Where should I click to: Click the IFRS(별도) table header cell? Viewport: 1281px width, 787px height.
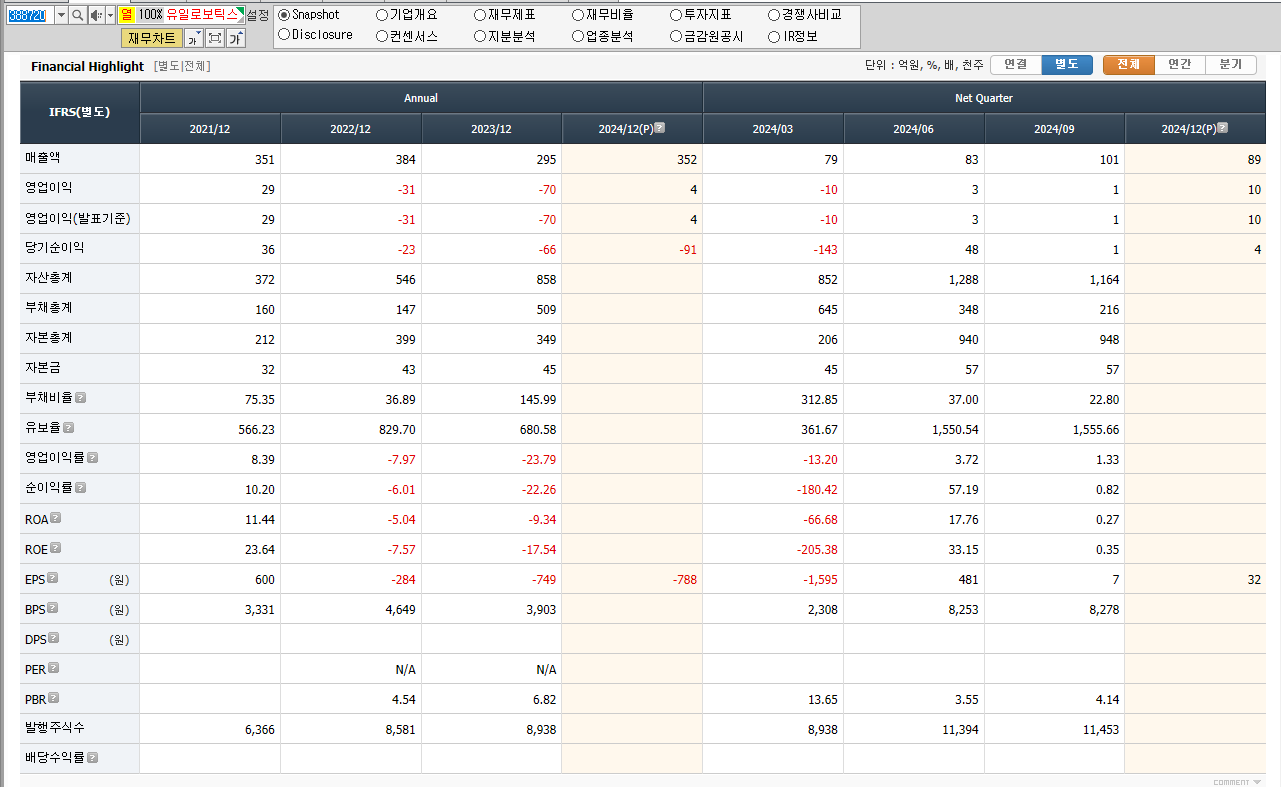(x=80, y=113)
